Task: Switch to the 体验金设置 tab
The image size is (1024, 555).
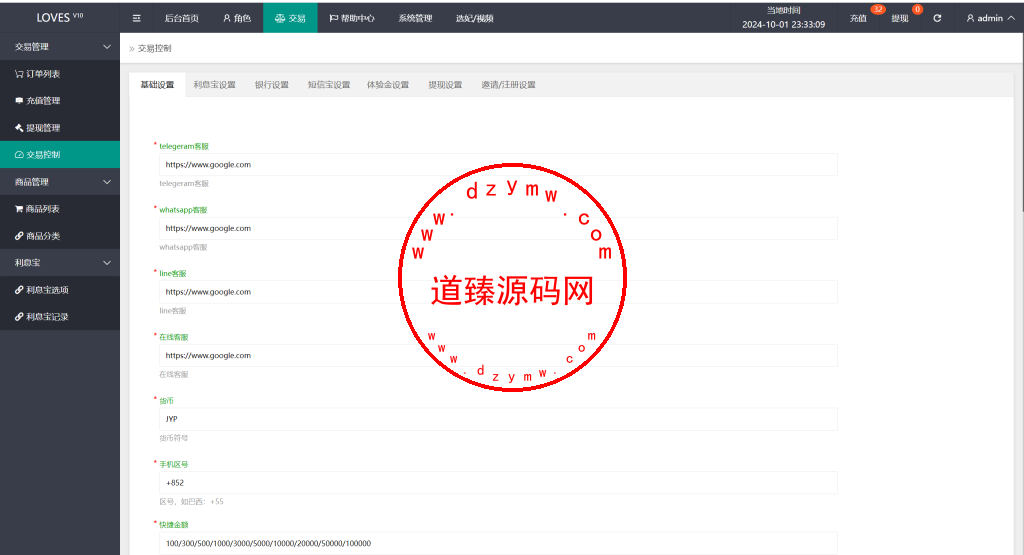Action: [x=387, y=85]
